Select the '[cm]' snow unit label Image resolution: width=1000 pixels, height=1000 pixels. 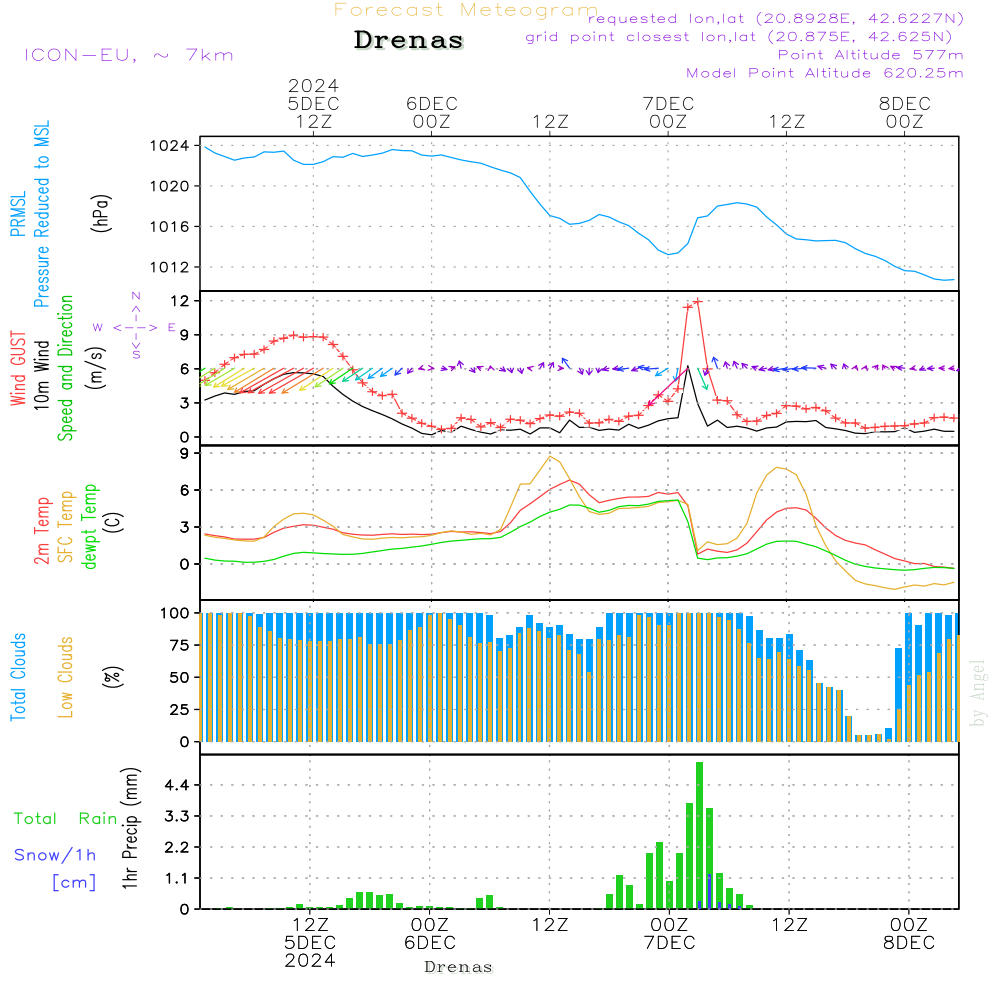[74, 883]
